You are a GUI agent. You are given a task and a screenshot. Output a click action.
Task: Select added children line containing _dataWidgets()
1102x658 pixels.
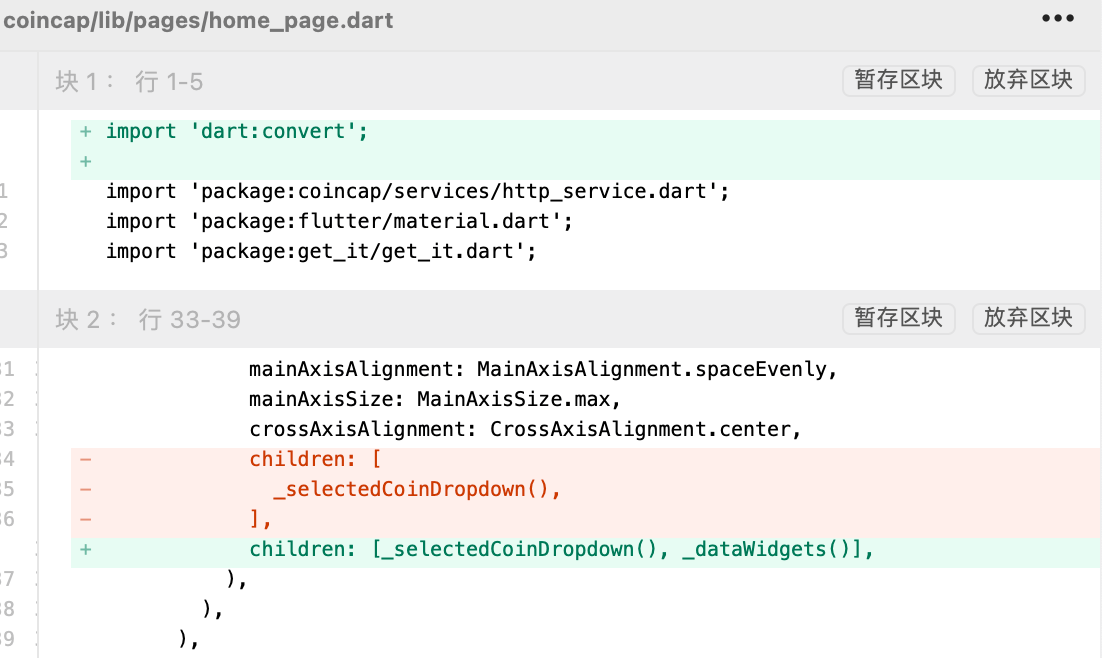[x=561, y=550]
